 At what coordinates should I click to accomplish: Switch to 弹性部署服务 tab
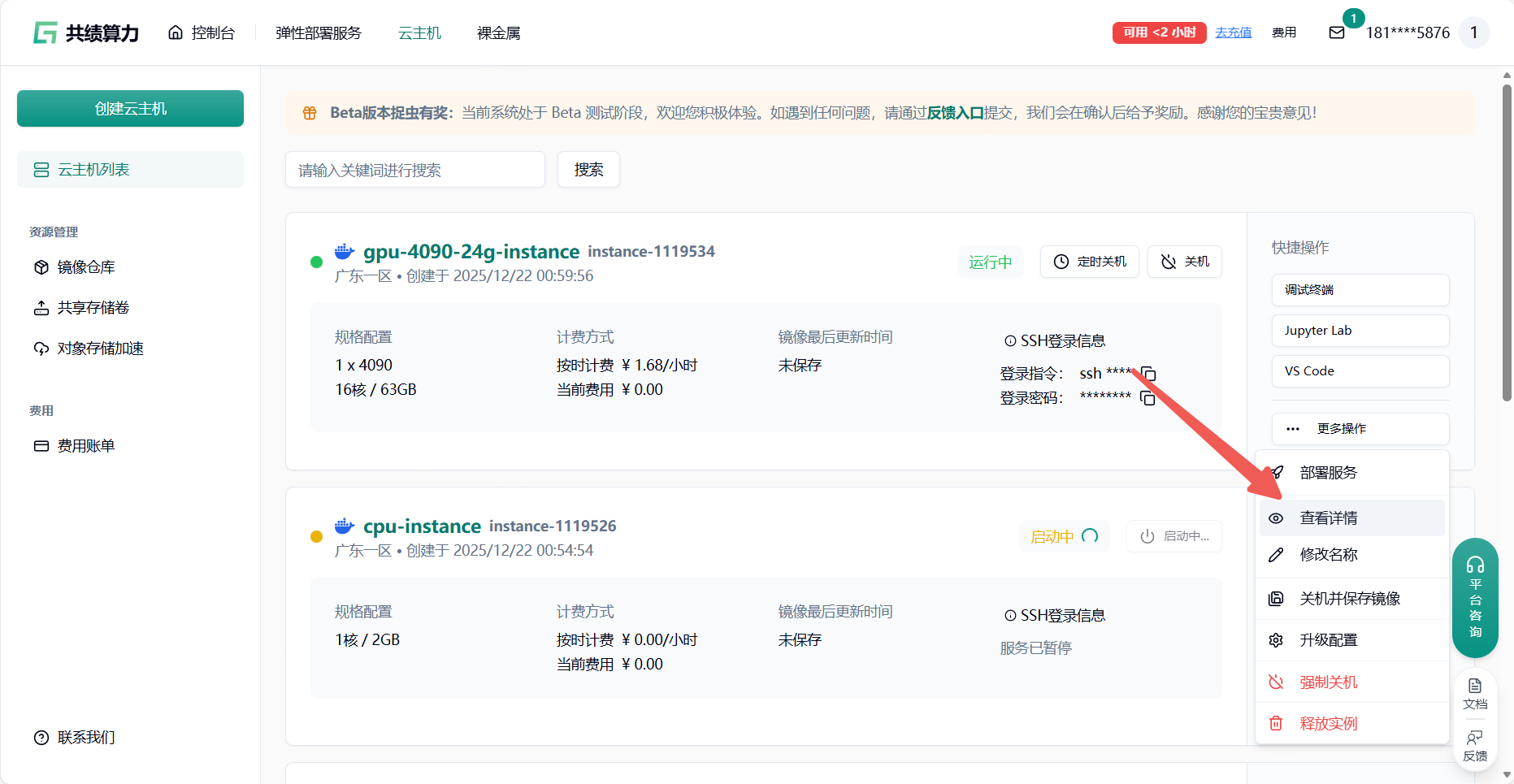click(318, 32)
